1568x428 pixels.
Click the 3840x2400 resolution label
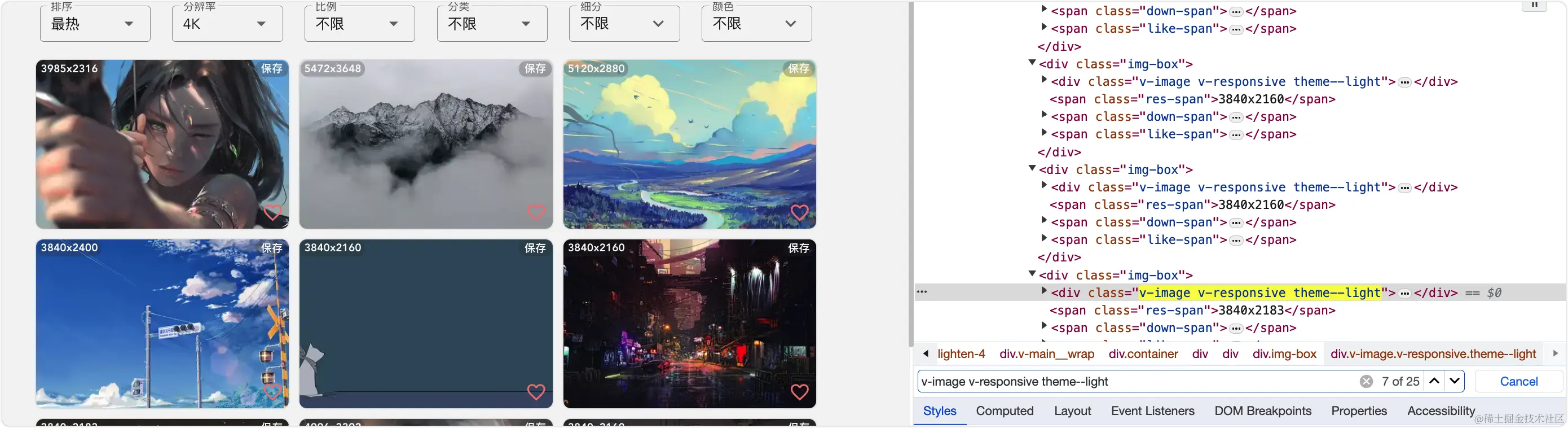(69, 247)
